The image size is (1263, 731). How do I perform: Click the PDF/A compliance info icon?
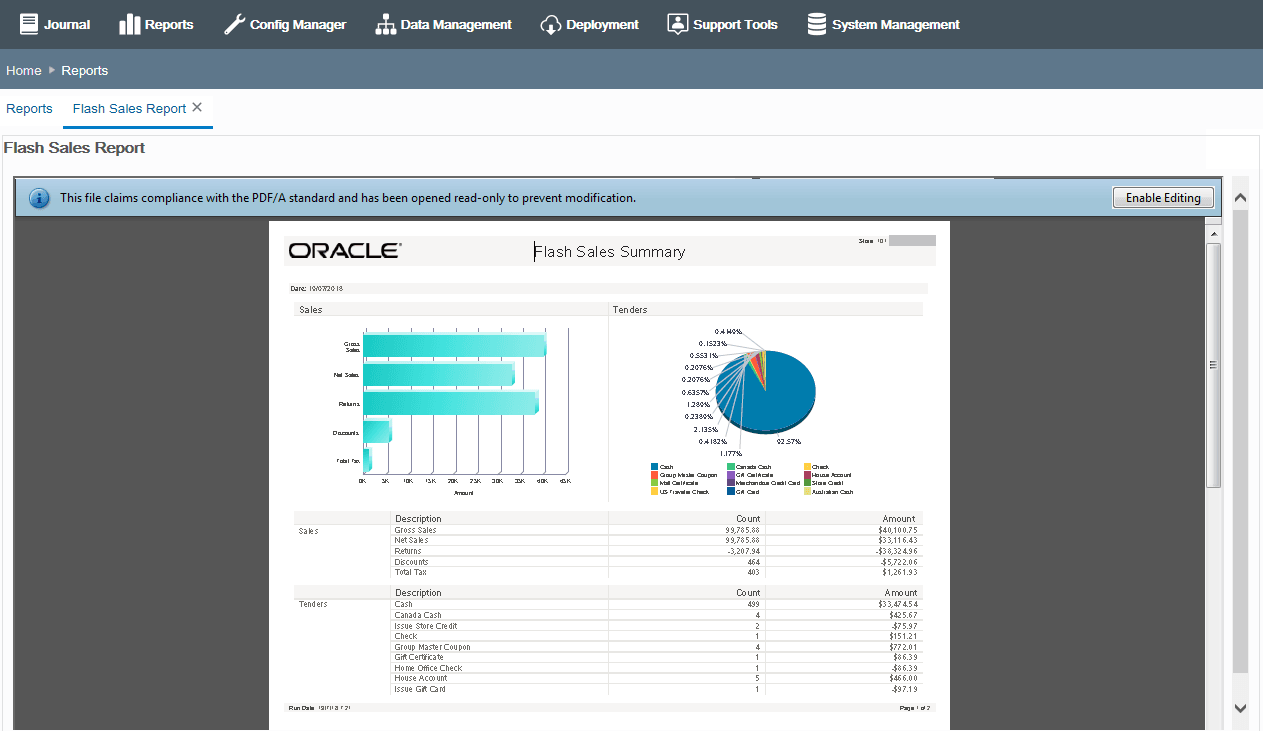tap(39, 198)
